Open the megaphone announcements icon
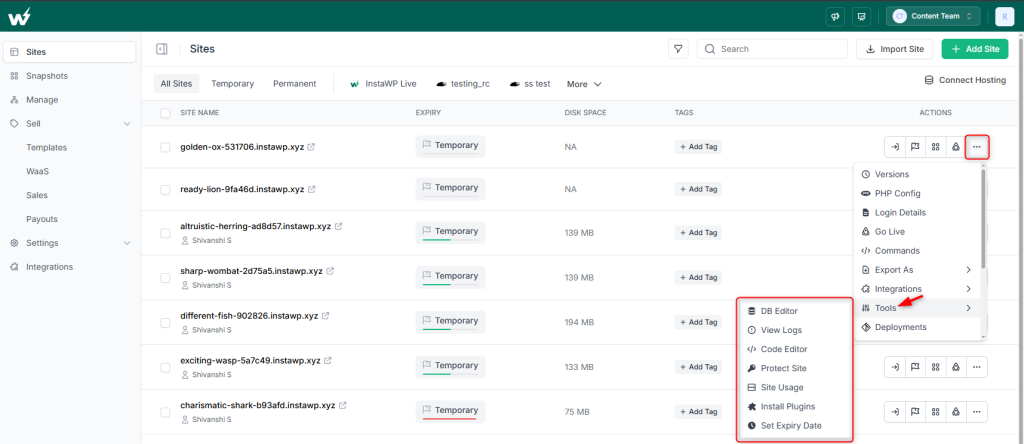The image size is (1024, 444). click(835, 16)
